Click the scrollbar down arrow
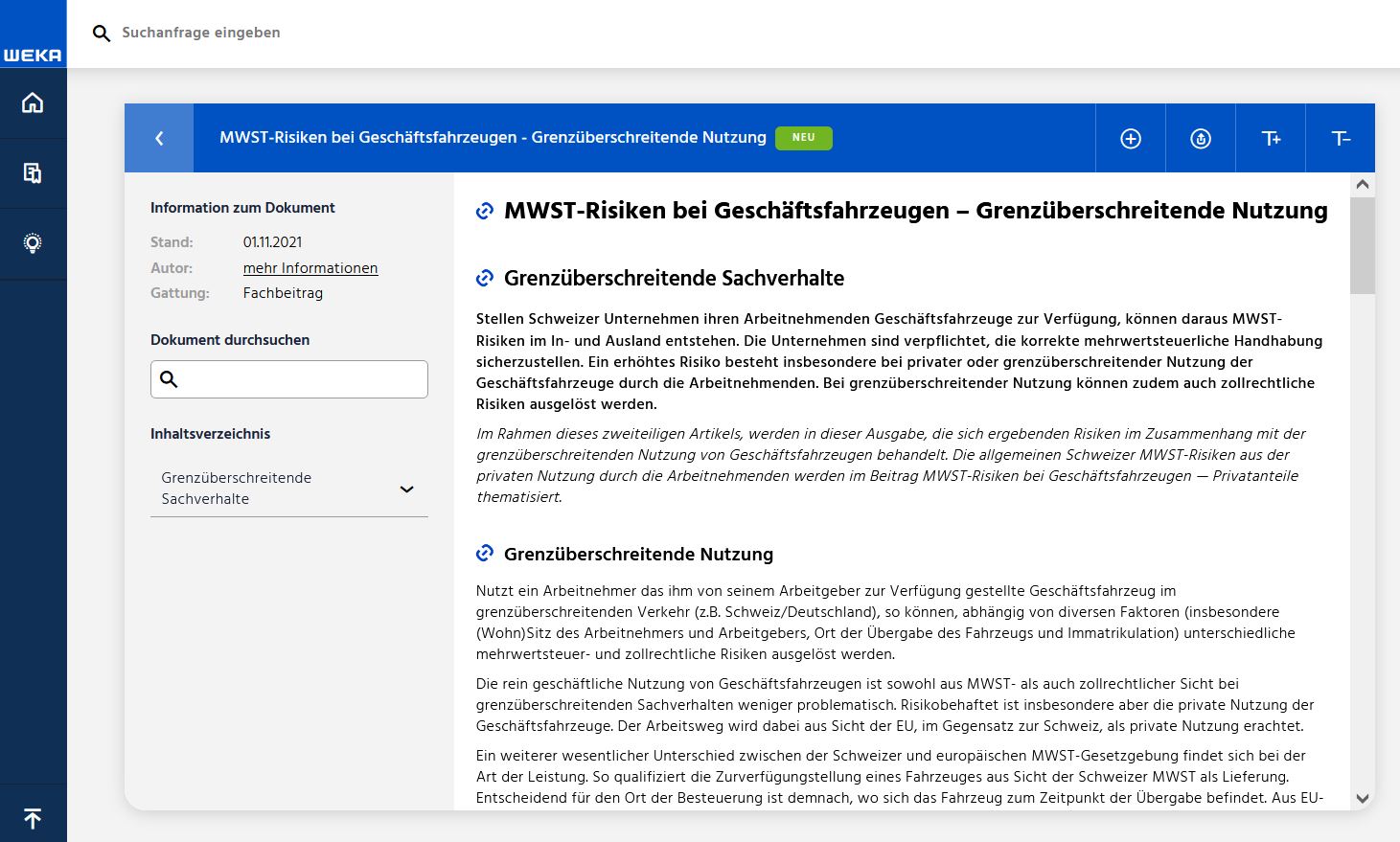Image resolution: width=1400 pixels, height=842 pixels. [x=1362, y=798]
